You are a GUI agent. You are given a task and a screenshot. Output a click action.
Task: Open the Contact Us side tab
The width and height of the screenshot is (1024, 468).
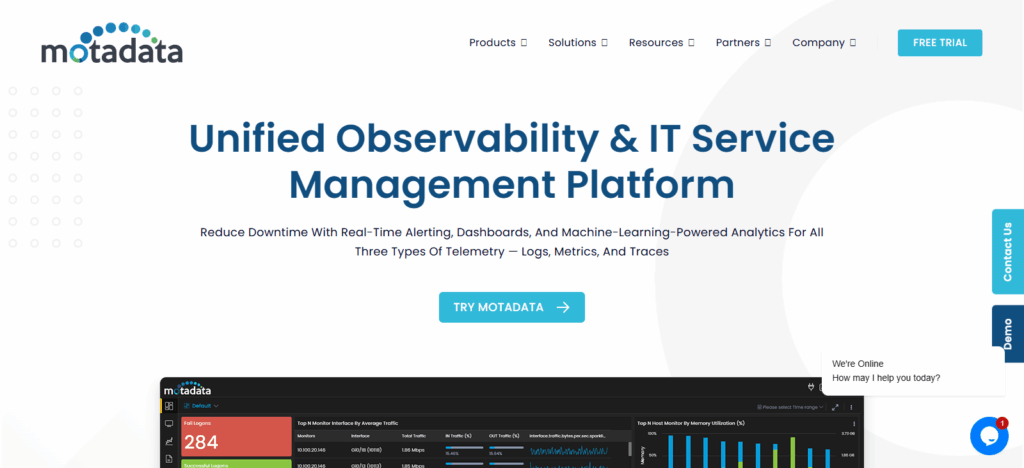[1007, 251]
